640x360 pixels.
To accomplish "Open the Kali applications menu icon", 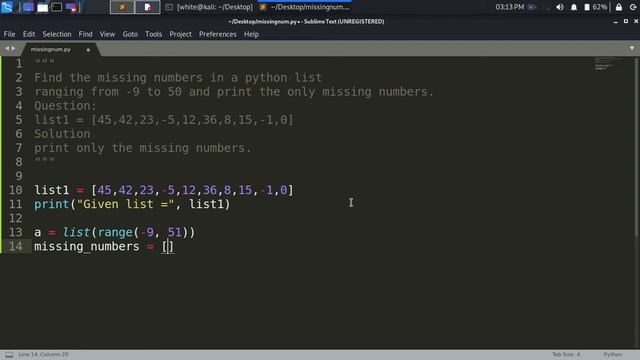I will (x=7, y=7).
